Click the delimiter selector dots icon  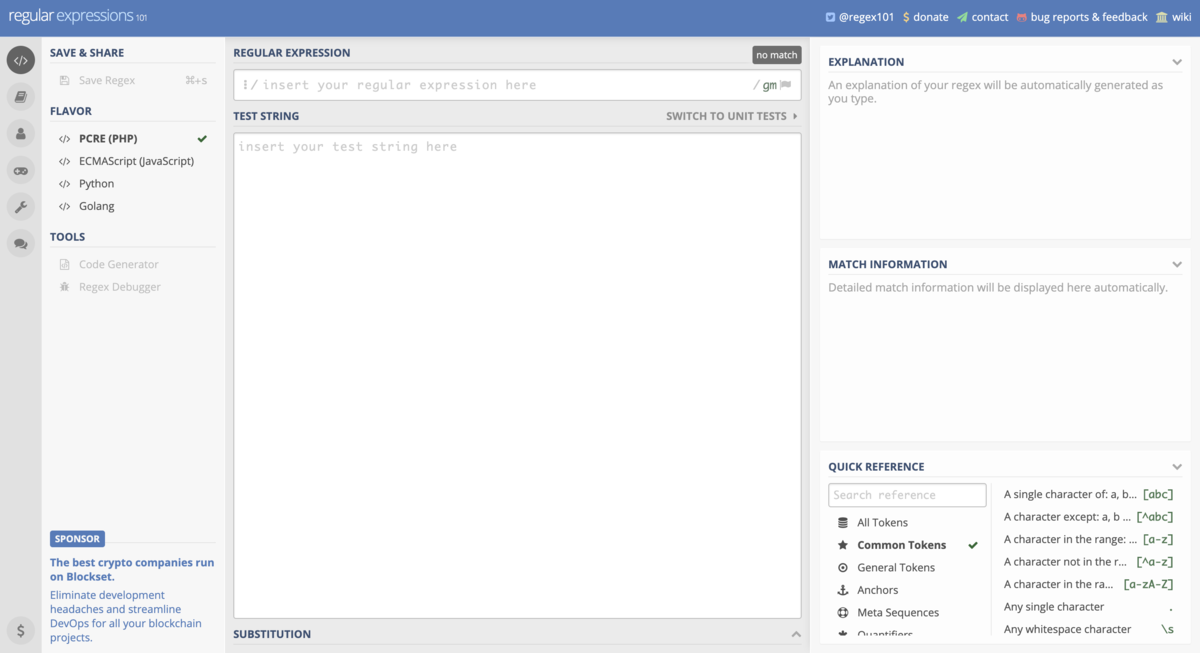click(245, 85)
